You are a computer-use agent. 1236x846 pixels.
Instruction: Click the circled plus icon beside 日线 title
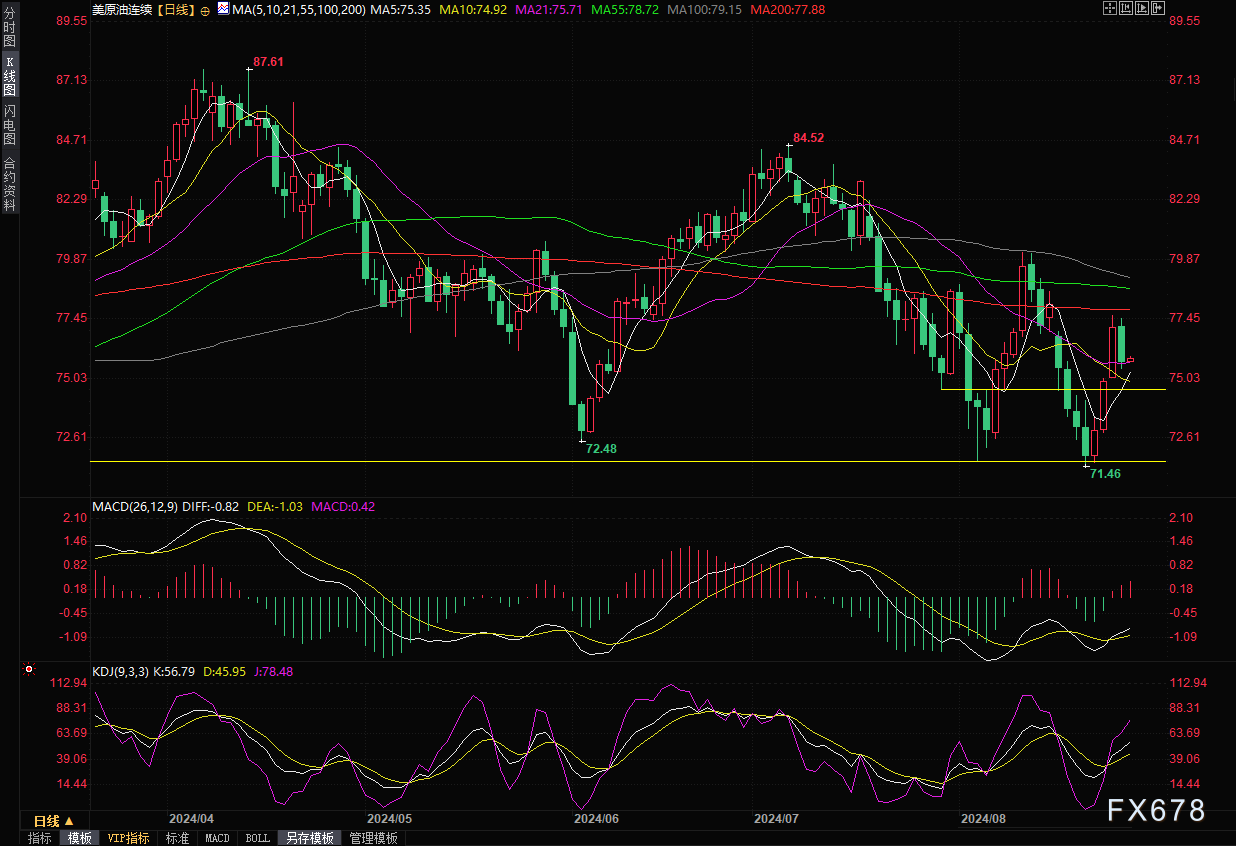click(205, 10)
